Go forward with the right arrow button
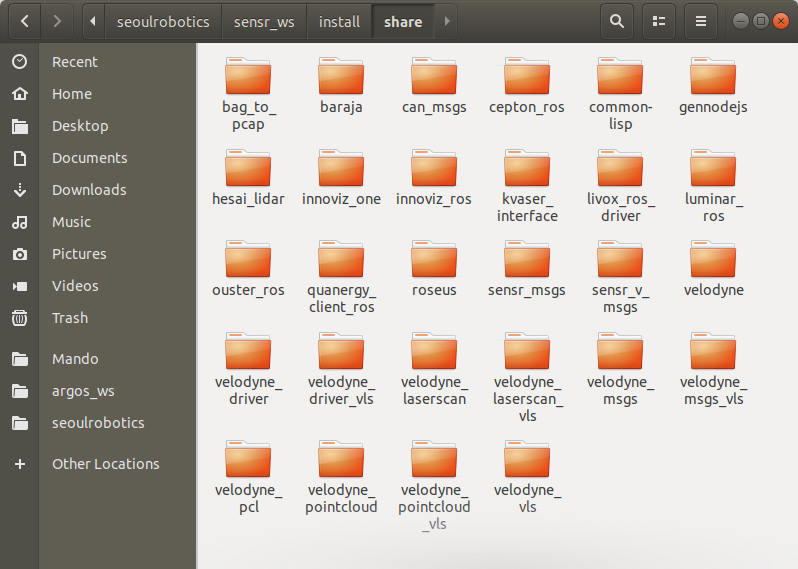The height and width of the screenshot is (569, 798). 57,21
